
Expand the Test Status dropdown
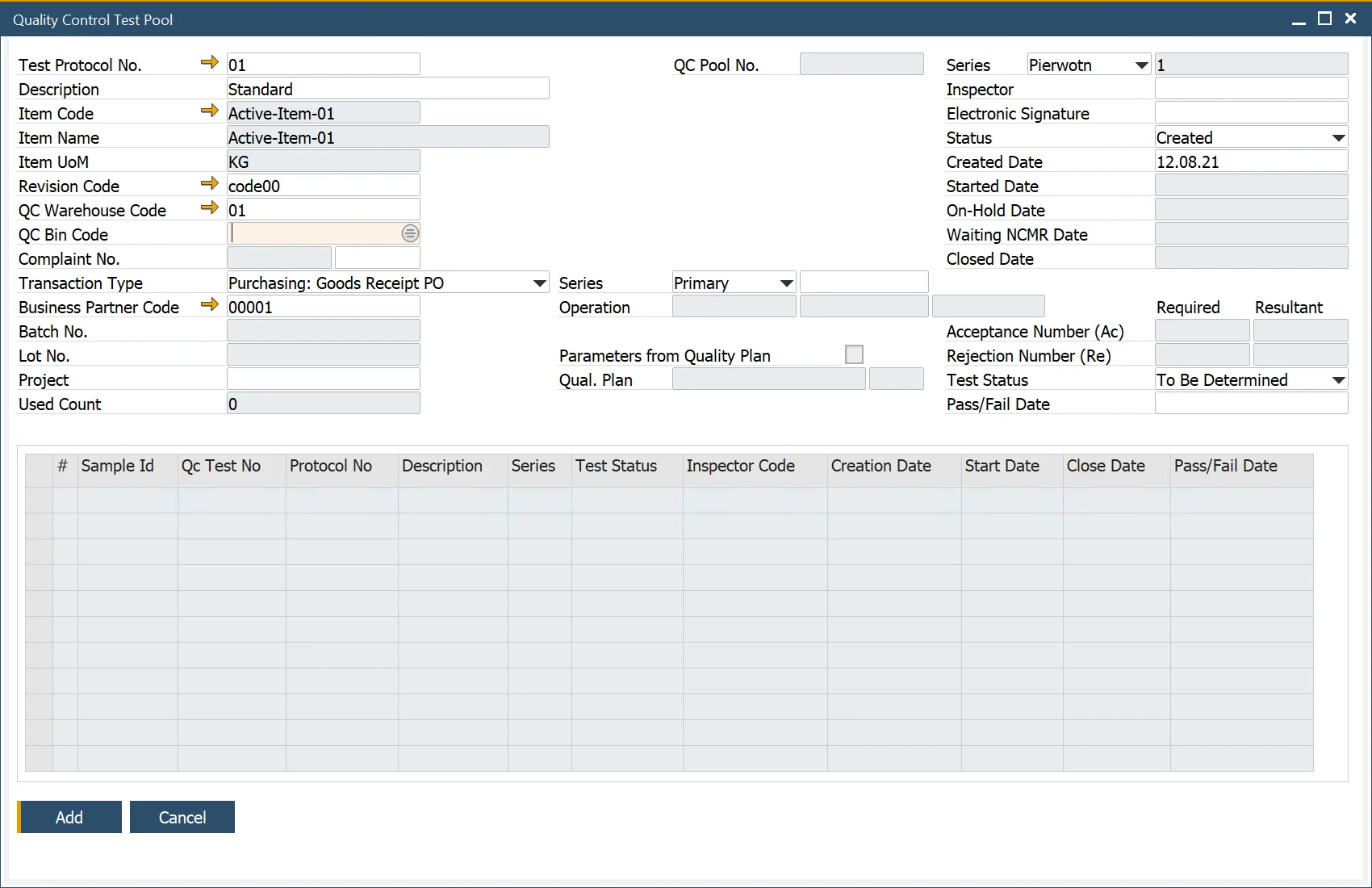pyautogui.click(x=1338, y=380)
